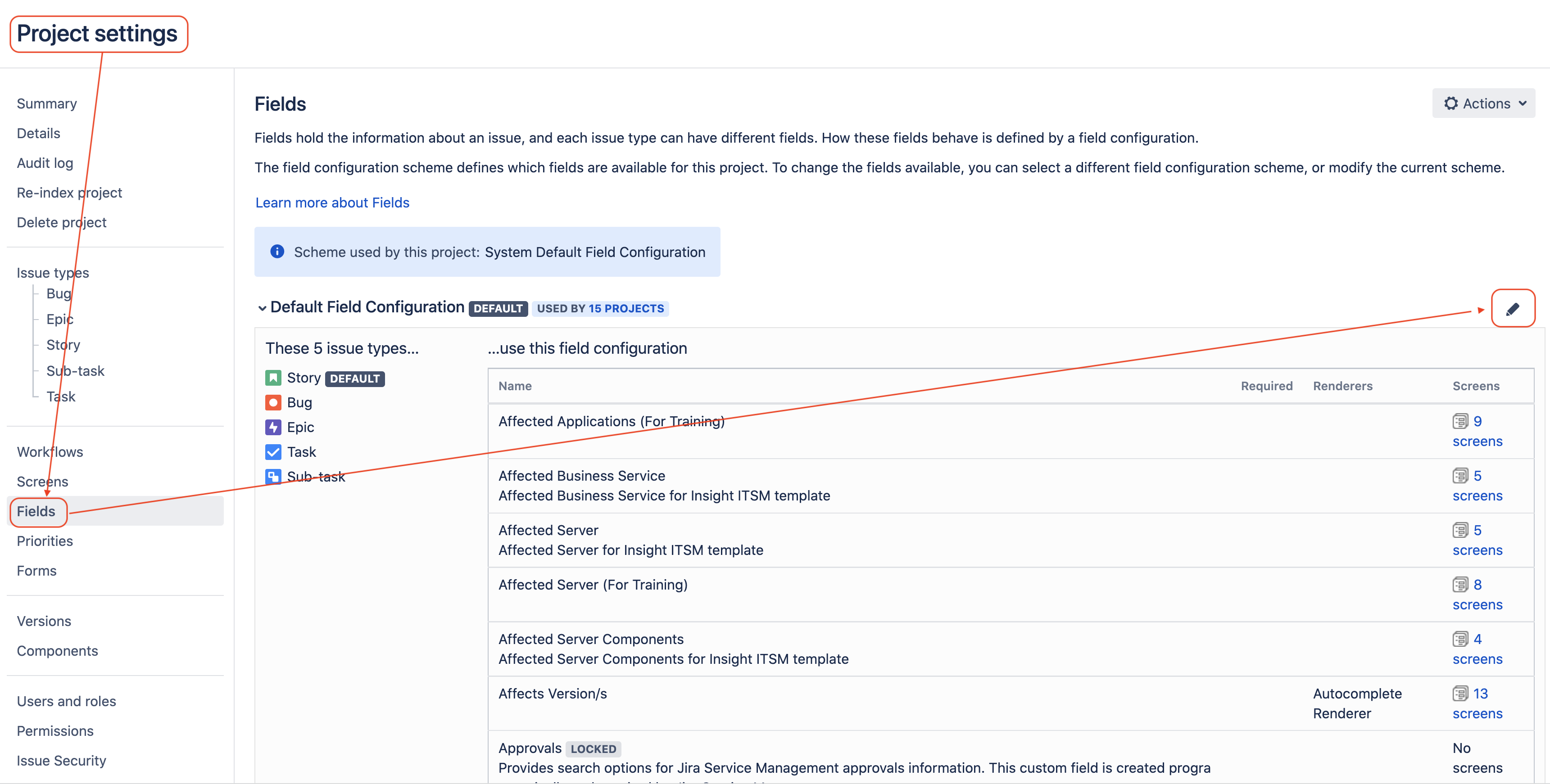Click the Sub-task issue type icon
The image size is (1550, 784).
(273, 476)
